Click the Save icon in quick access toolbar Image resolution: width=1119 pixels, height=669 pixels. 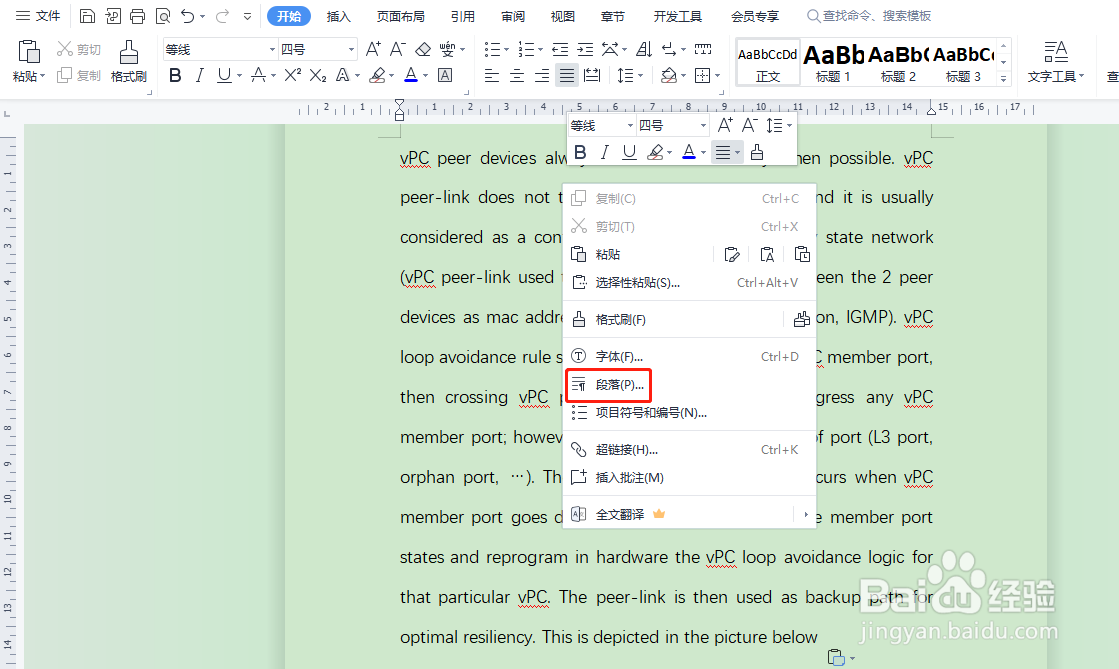tap(87, 16)
